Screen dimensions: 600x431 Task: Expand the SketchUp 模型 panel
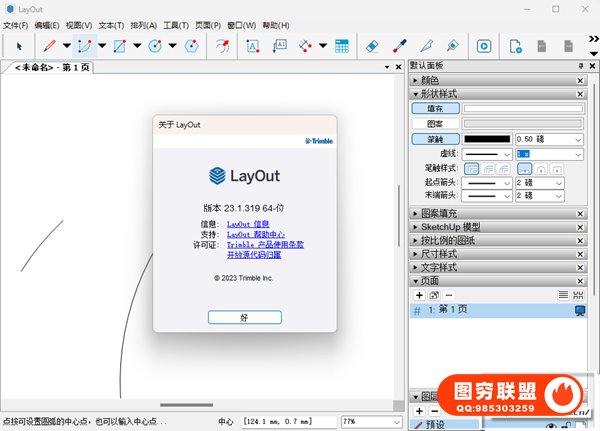(x=451, y=227)
